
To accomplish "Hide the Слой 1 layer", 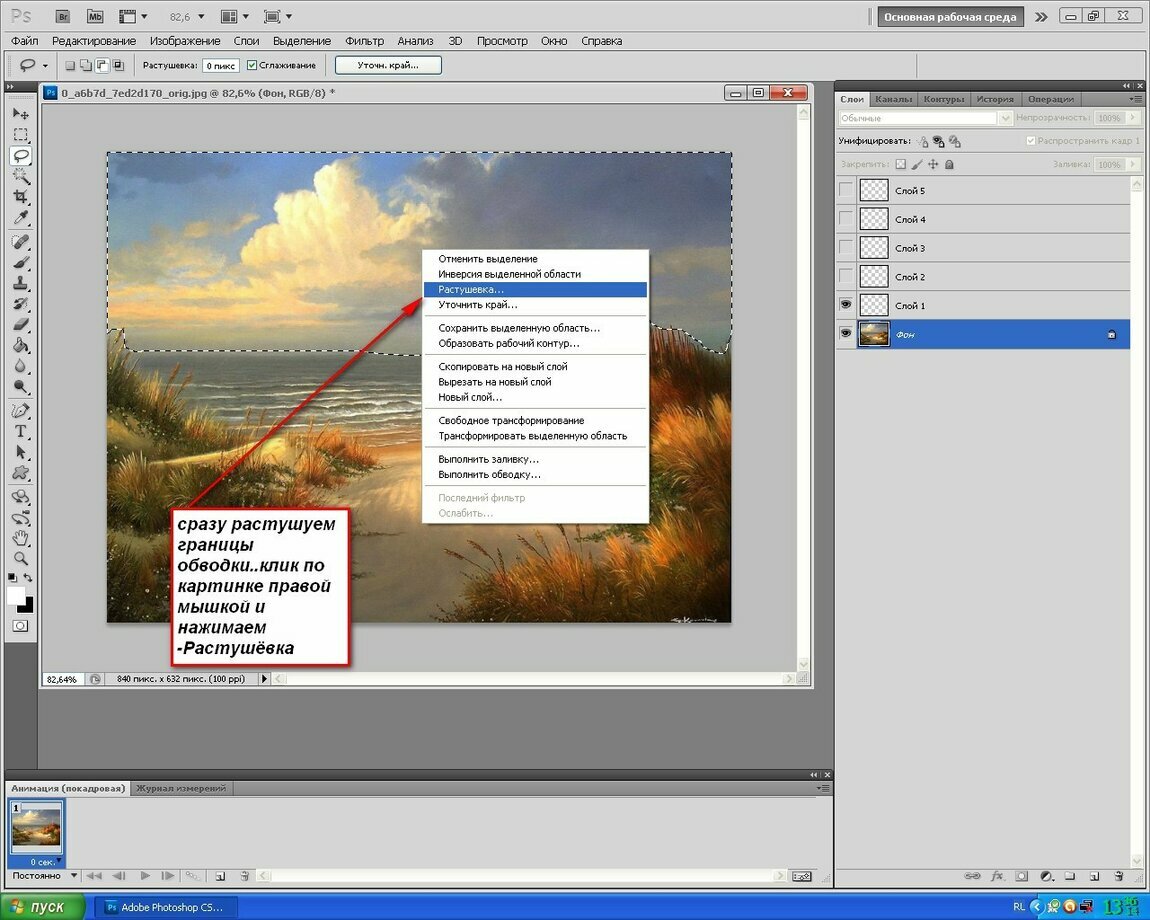I will pos(846,304).
